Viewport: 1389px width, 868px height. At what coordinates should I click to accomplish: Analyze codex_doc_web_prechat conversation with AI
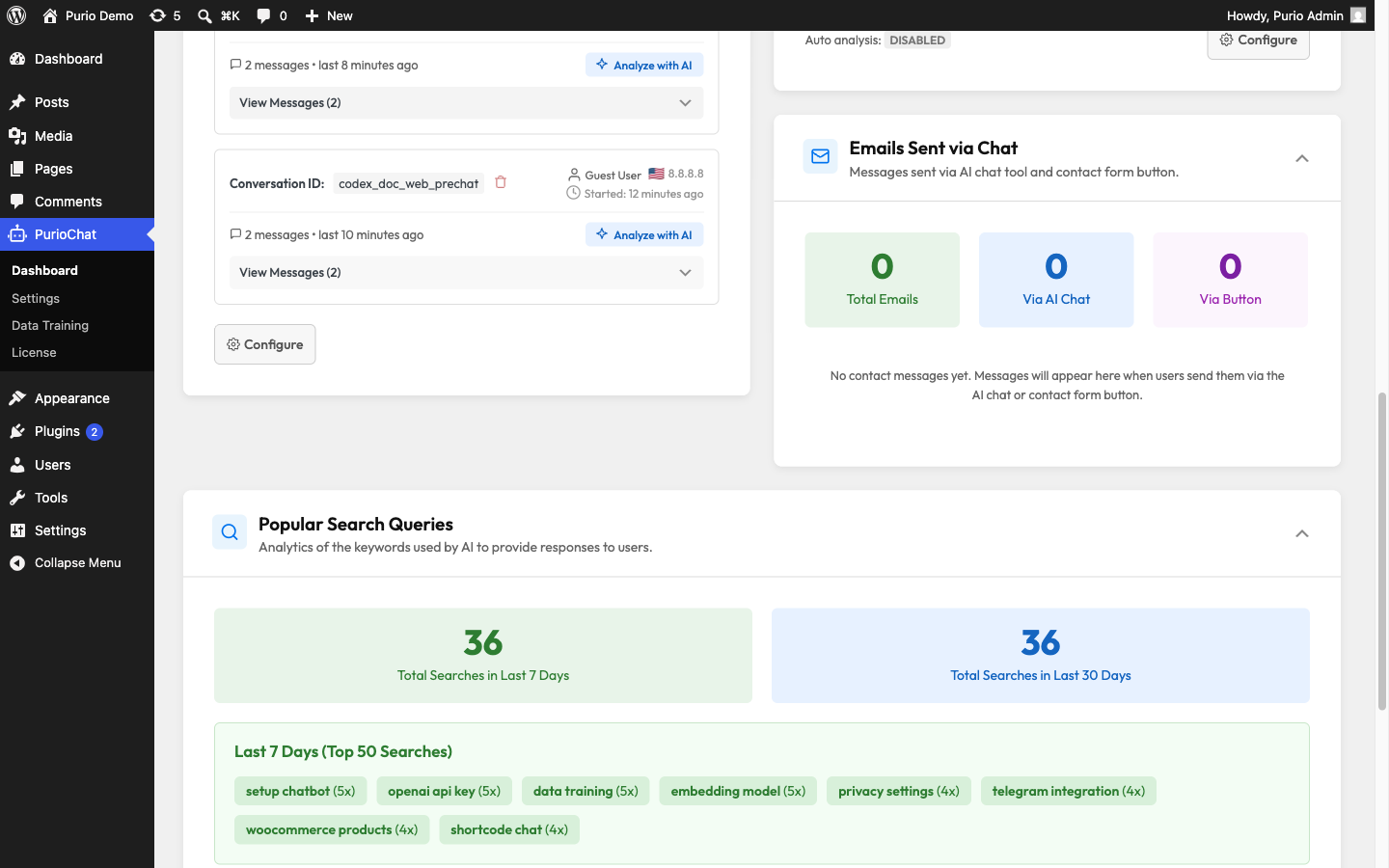click(644, 234)
